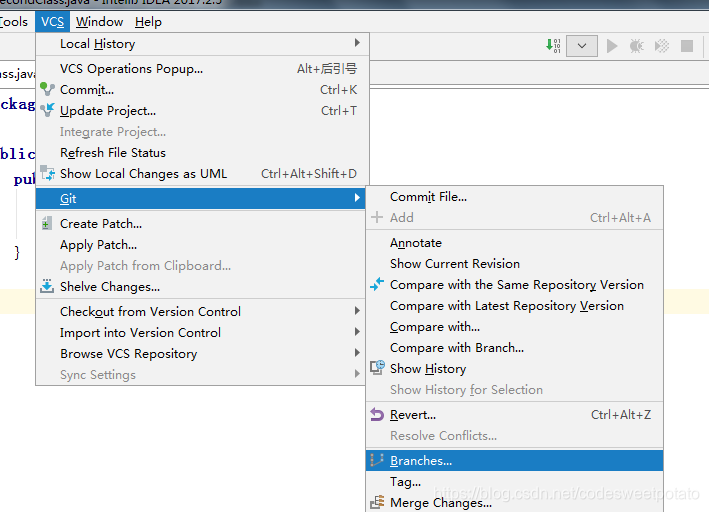
Task: Select Compare with the Same Repository Version
Action: (x=515, y=285)
